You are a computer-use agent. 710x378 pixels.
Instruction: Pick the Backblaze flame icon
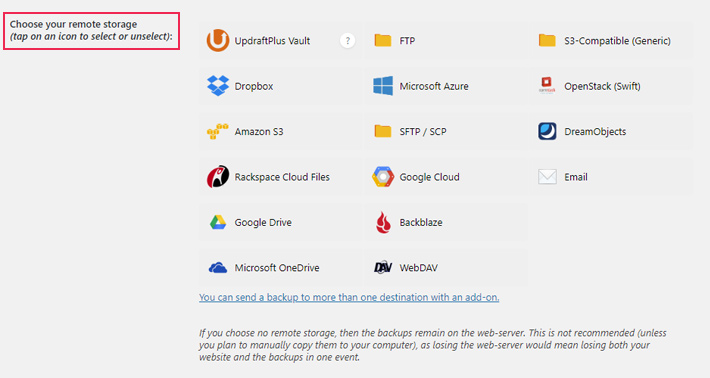coord(383,222)
